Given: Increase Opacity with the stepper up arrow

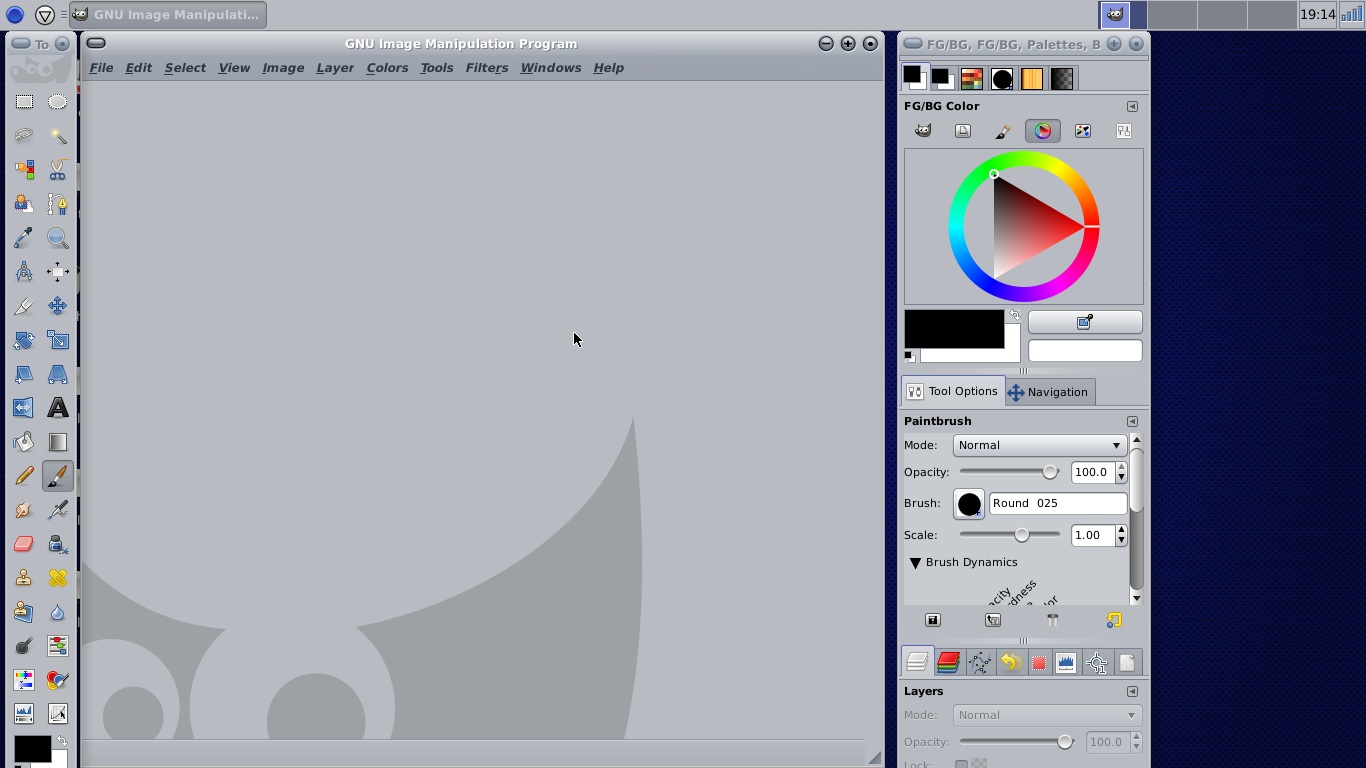Looking at the screenshot, I should tap(1121, 467).
